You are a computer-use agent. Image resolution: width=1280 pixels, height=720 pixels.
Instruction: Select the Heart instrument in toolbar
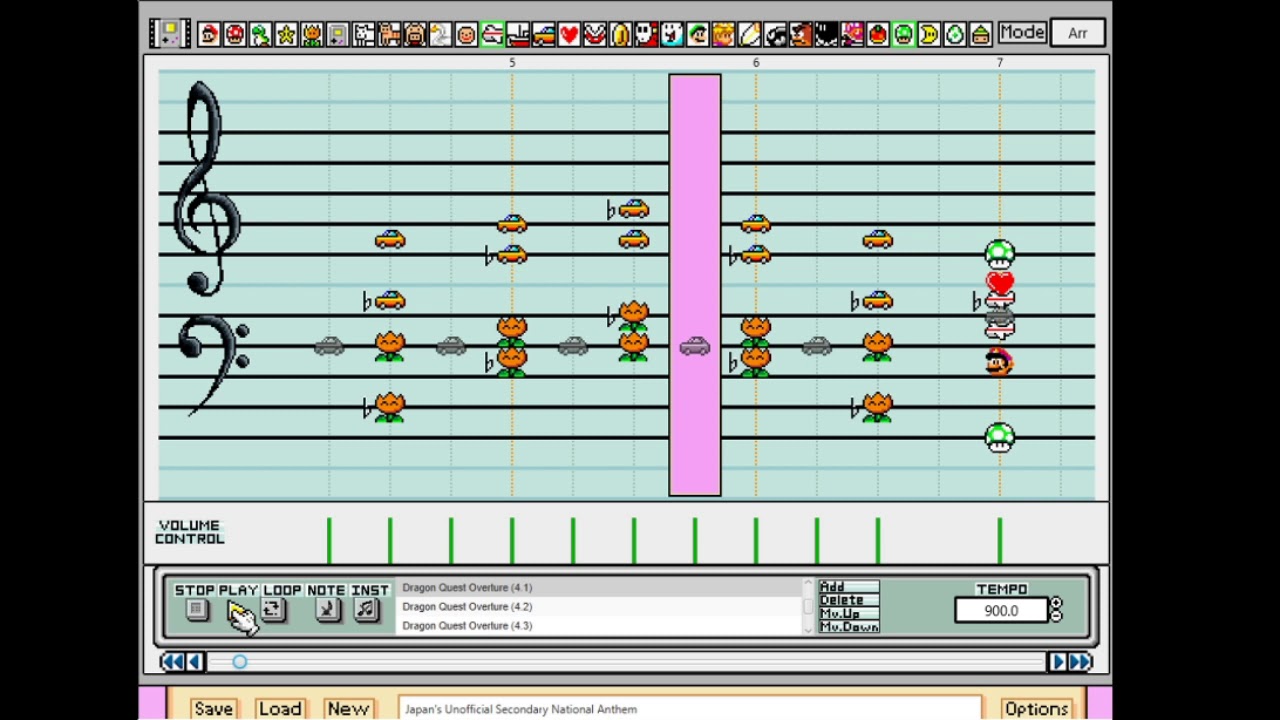(x=569, y=35)
